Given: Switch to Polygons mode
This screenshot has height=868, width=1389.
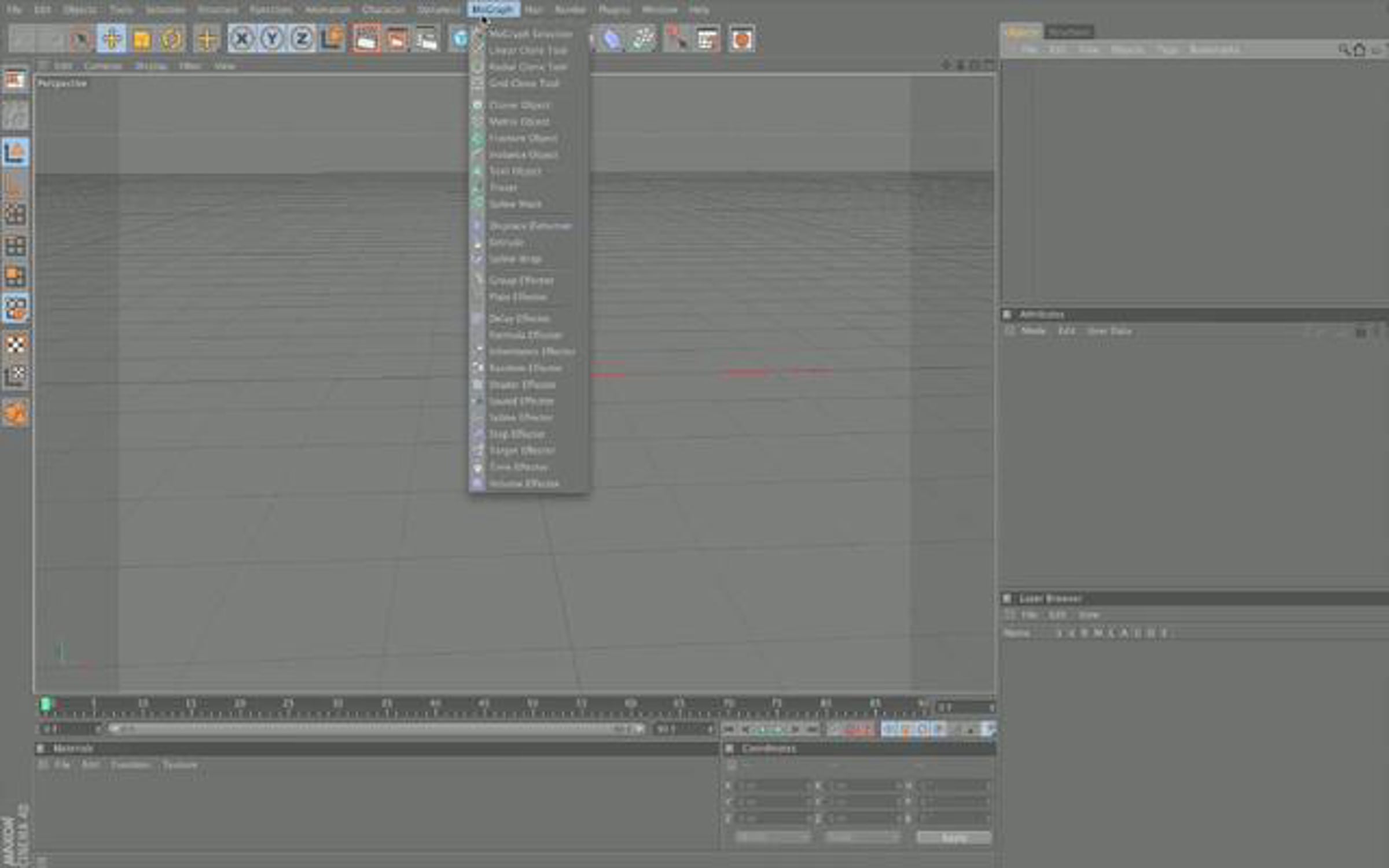Looking at the screenshot, I should 15,277.
